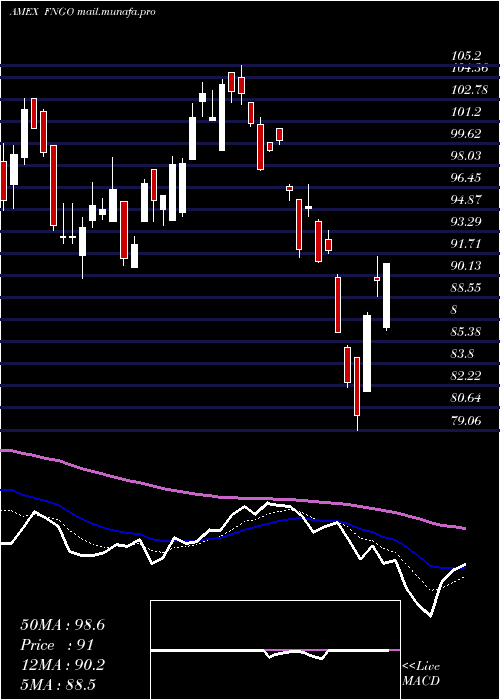Click the 80.64 price level label
The height and width of the screenshot is (700, 500).
click(466, 398)
